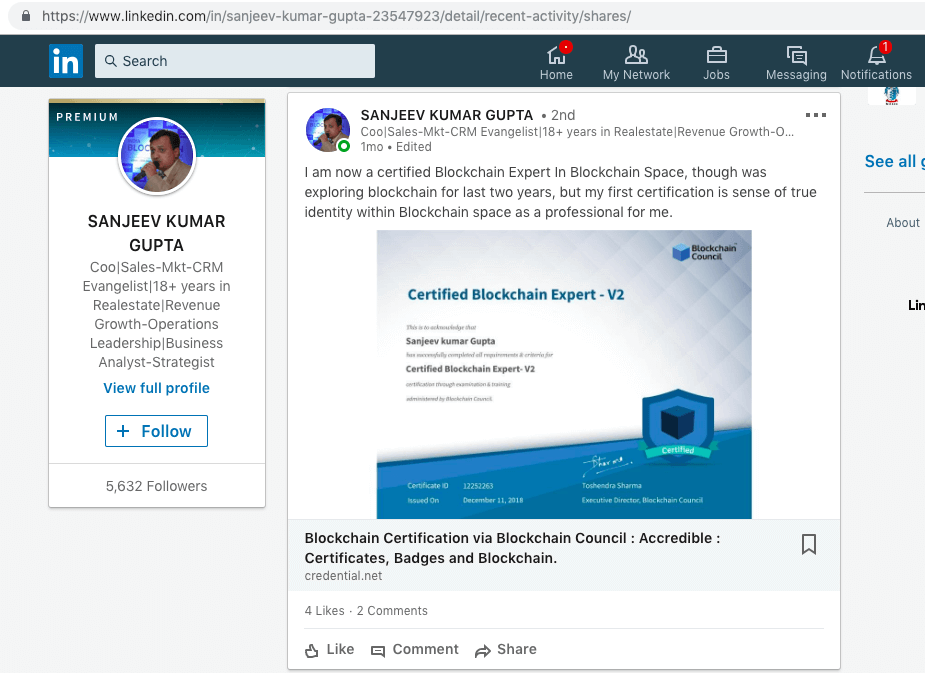
Task: Click the post author's profile picture
Action: tap(328, 130)
